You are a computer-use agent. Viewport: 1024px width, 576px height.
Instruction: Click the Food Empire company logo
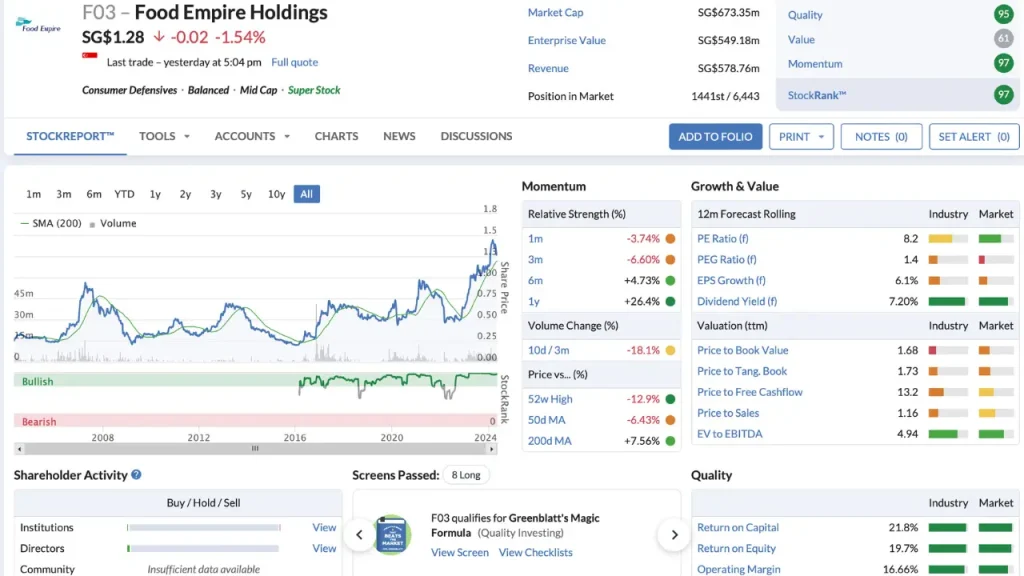(38, 25)
